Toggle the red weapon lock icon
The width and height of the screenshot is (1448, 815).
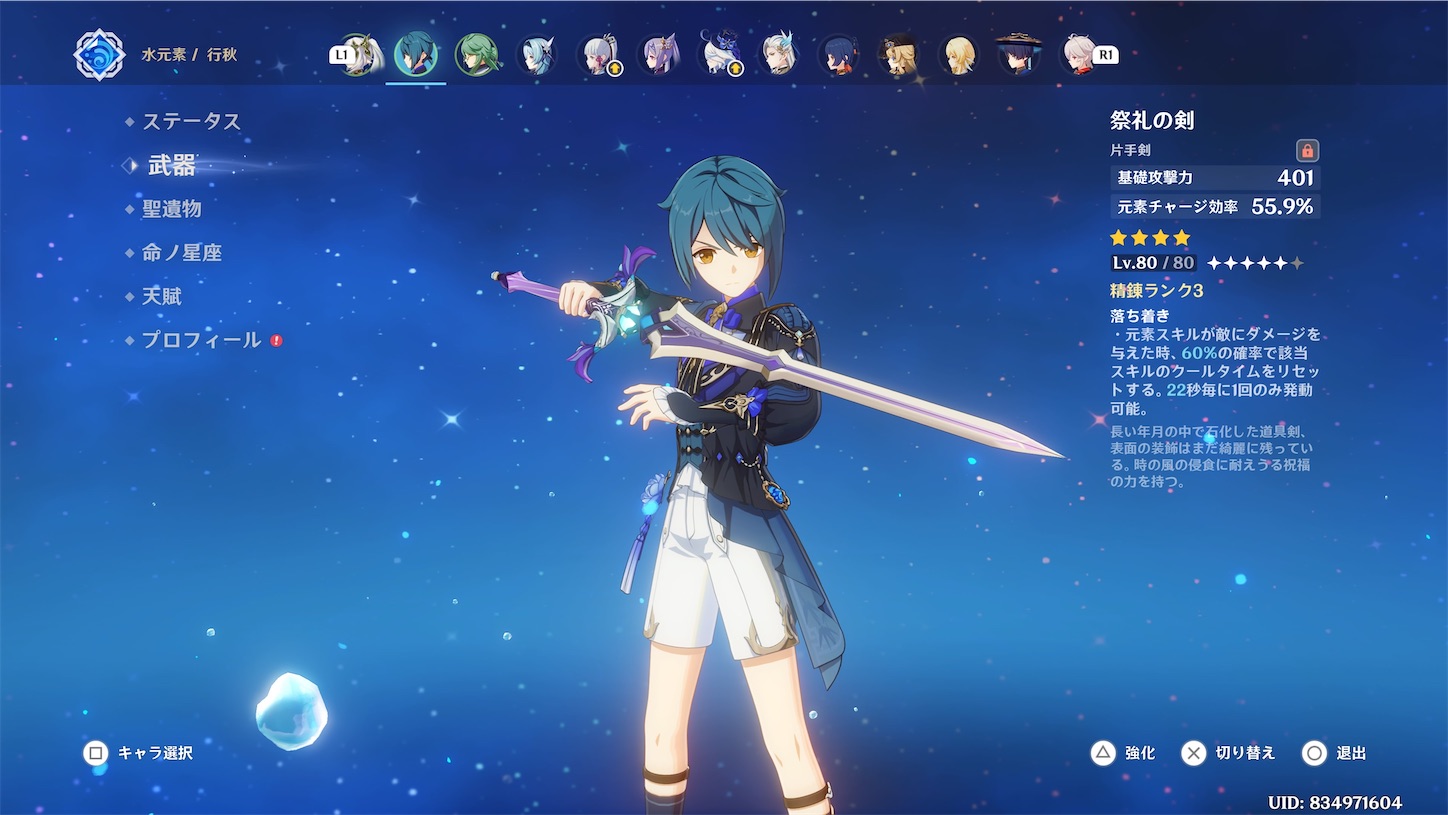[x=1307, y=150]
